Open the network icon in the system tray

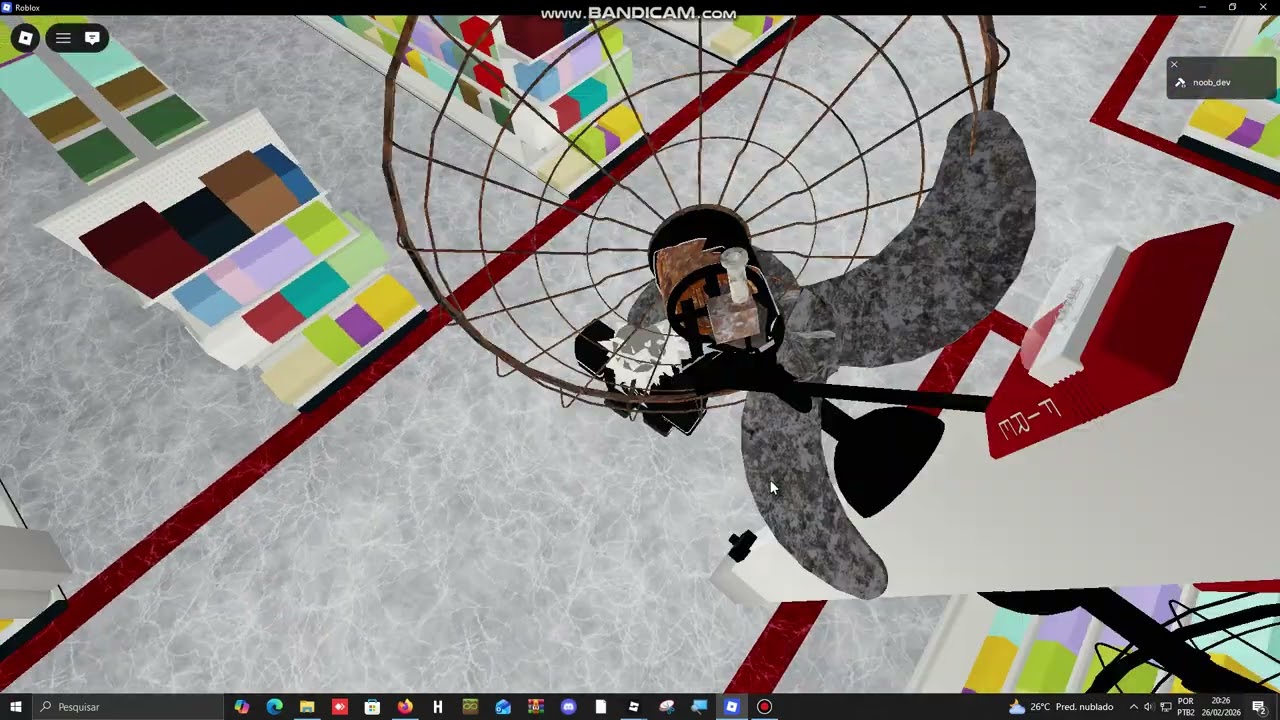[1166, 707]
